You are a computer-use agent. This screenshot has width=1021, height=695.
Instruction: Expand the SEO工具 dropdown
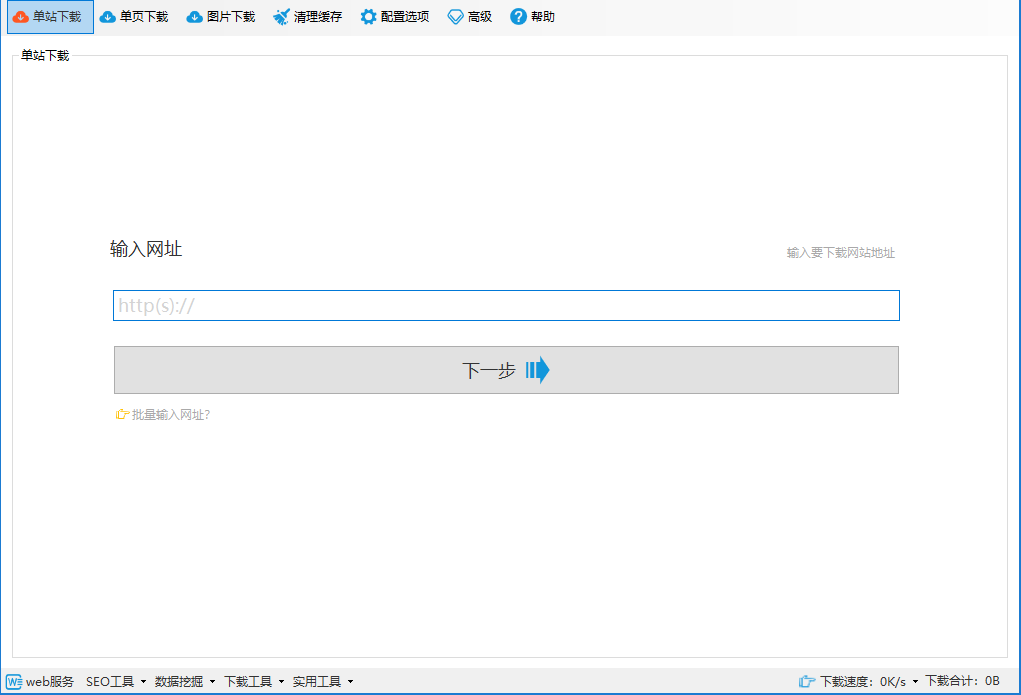tap(143, 682)
